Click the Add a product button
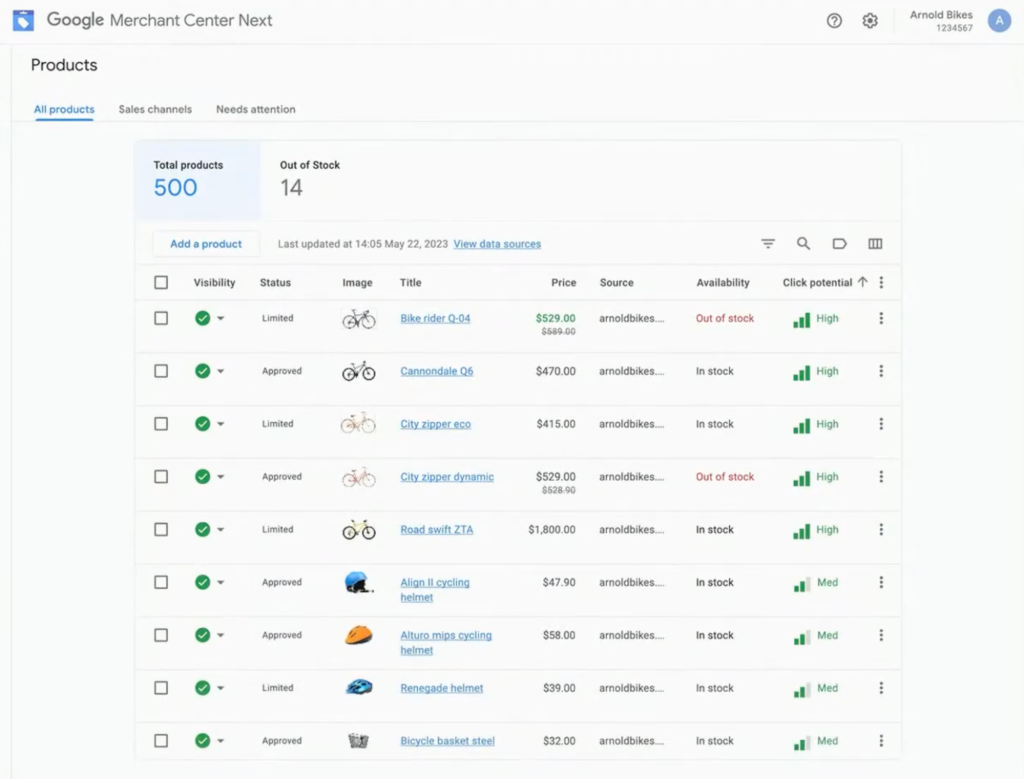1024x779 pixels. click(x=206, y=244)
